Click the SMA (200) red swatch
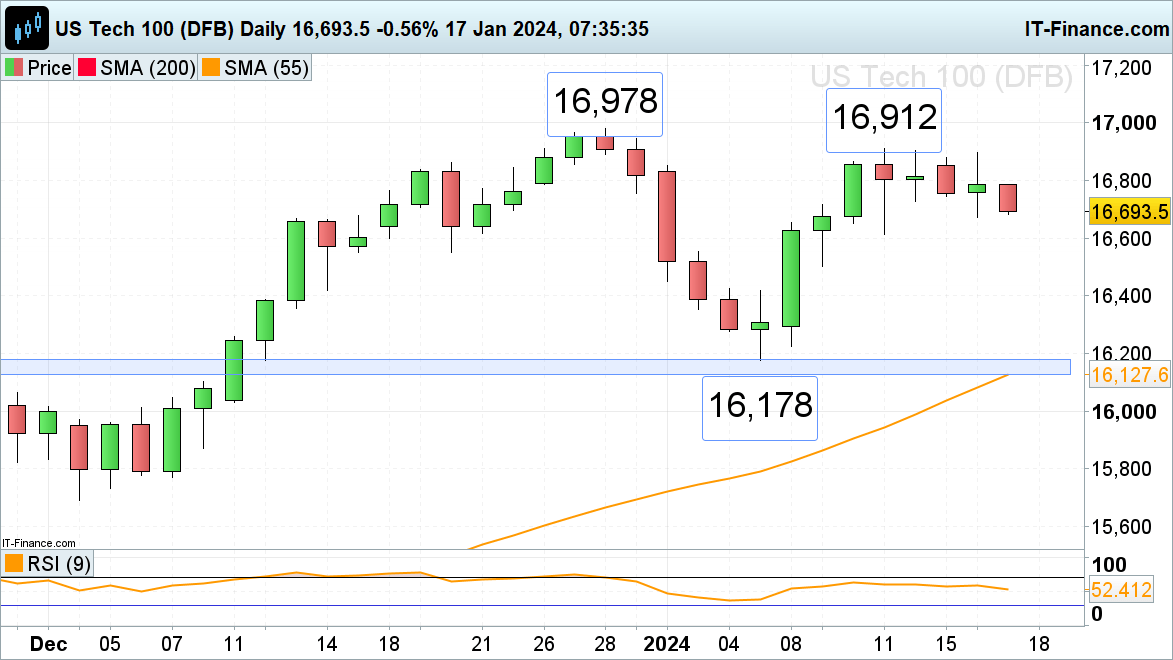Viewport: 1173px width, 660px height. pos(87,68)
